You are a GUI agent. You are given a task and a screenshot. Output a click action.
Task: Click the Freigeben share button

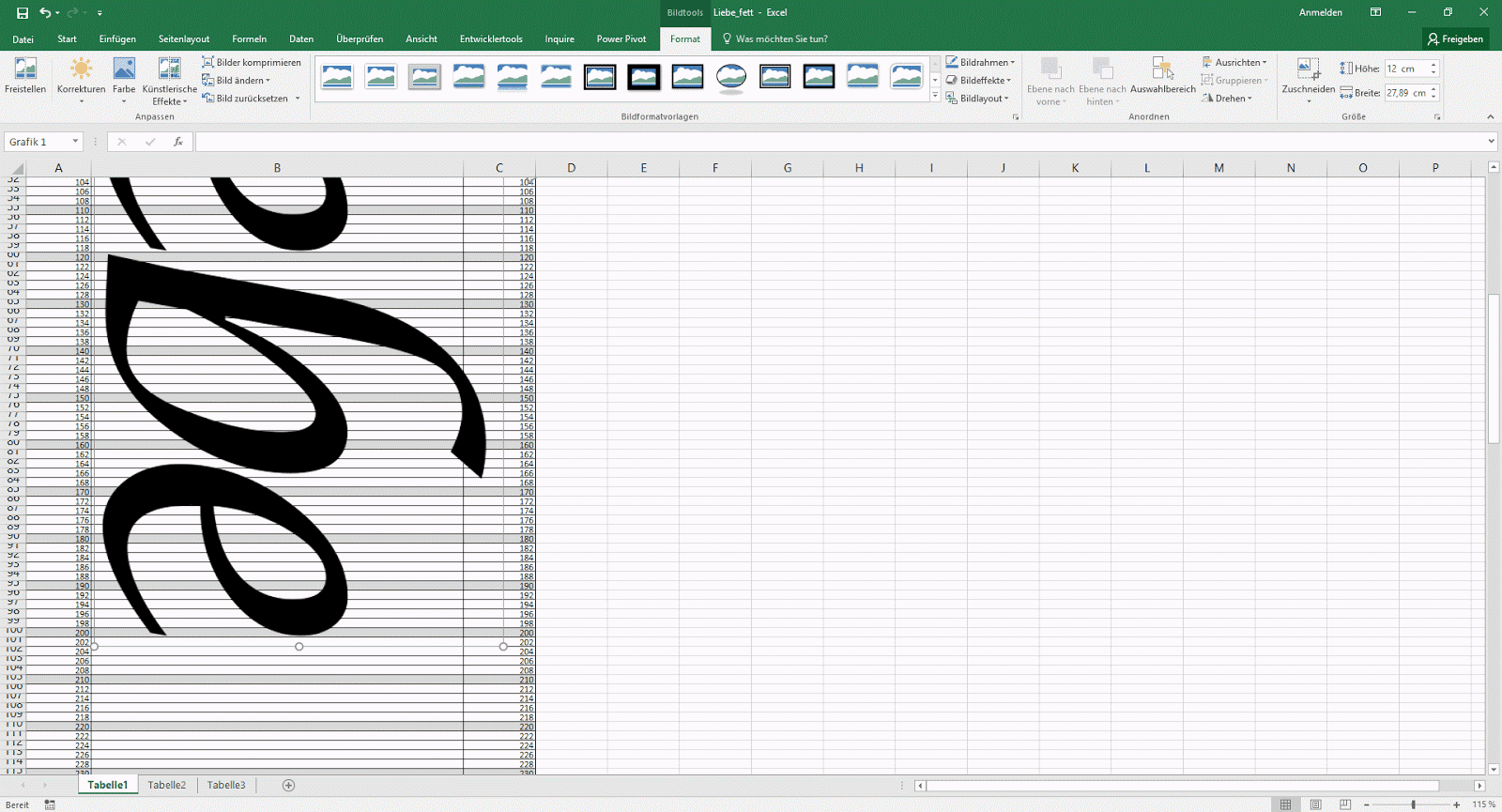(1456, 39)
